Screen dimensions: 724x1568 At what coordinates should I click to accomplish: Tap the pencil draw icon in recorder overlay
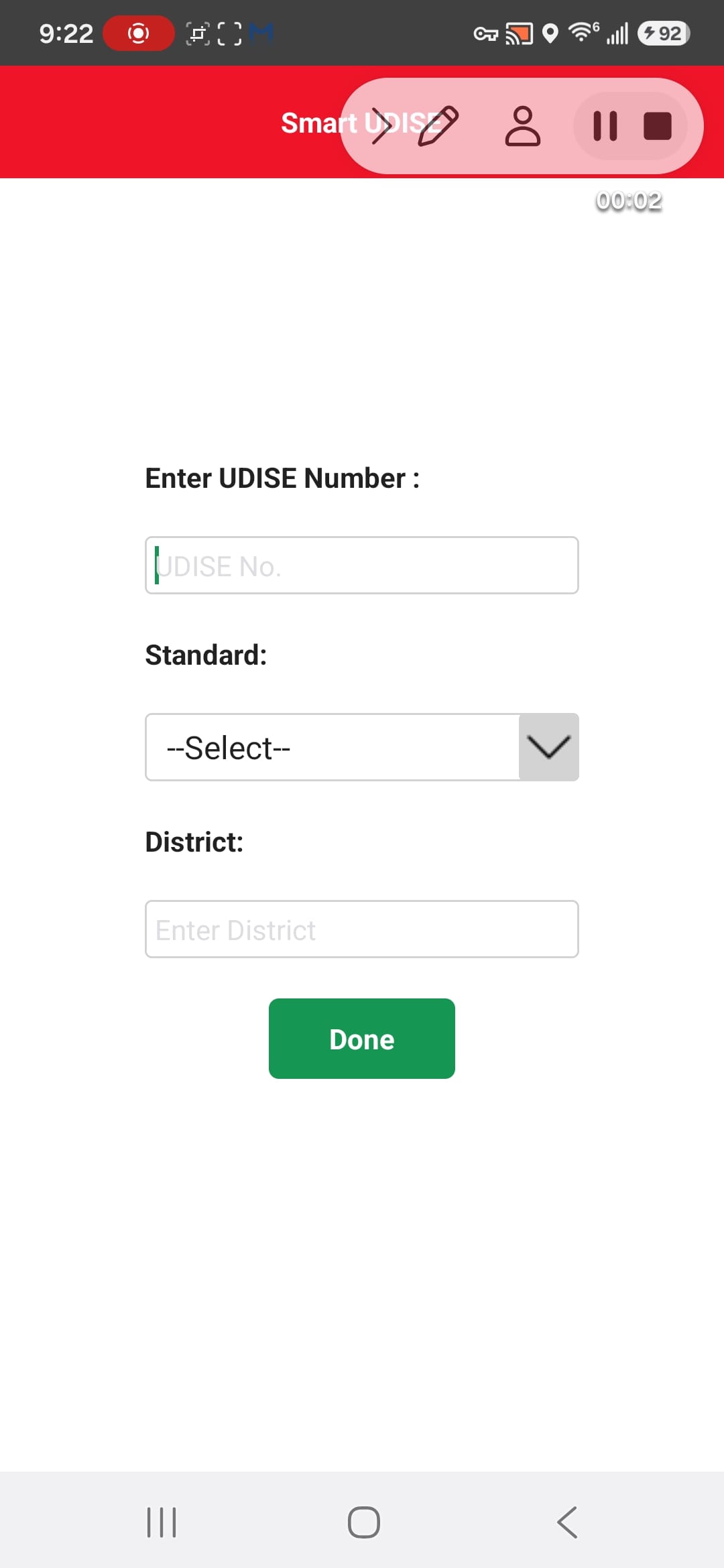pyautogui.click(x=438, y=126)
